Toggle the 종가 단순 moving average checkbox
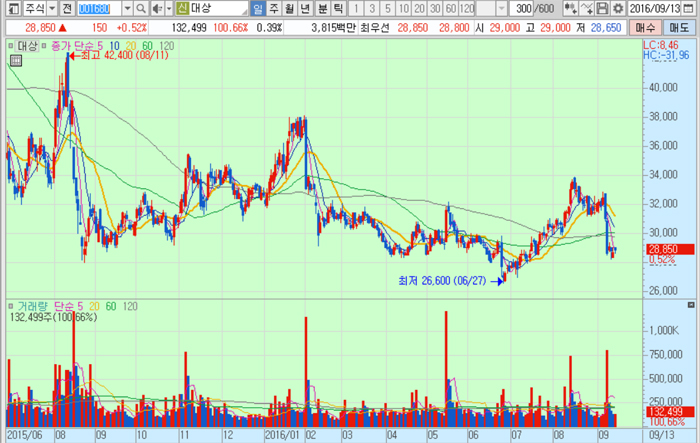Image resolution: width=700 pixels, height=443 pixels. 44,46
